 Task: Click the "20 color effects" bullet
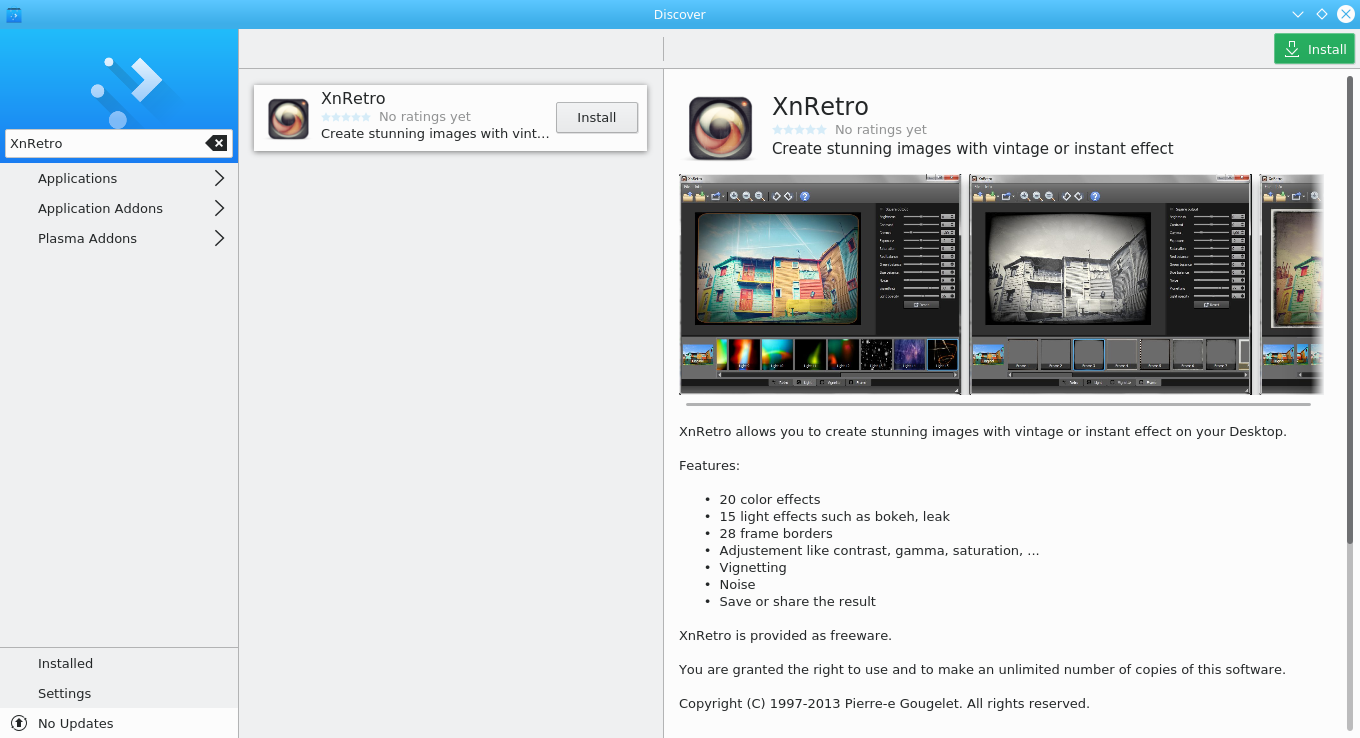pos(770,499)
